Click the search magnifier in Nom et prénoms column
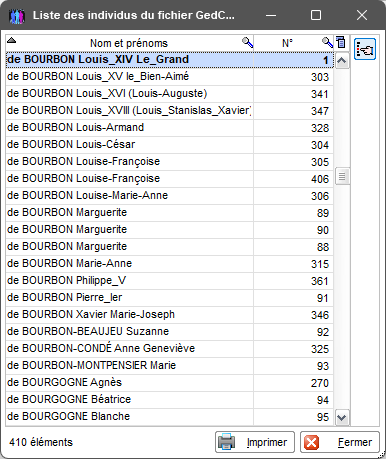This screenshot has width=386, height=459. coord(247,43)
